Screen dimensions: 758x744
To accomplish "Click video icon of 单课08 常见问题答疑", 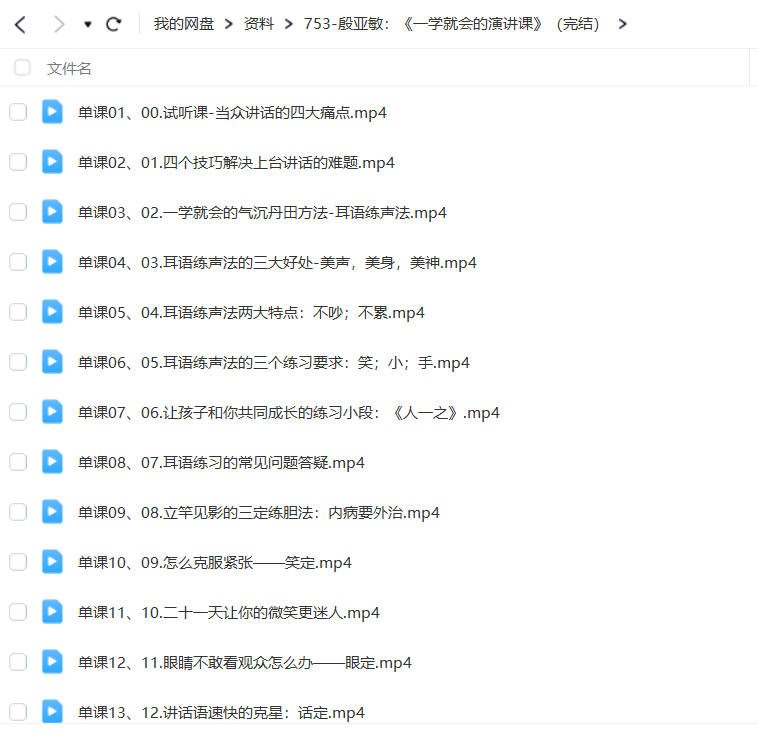I will [52, 461].
